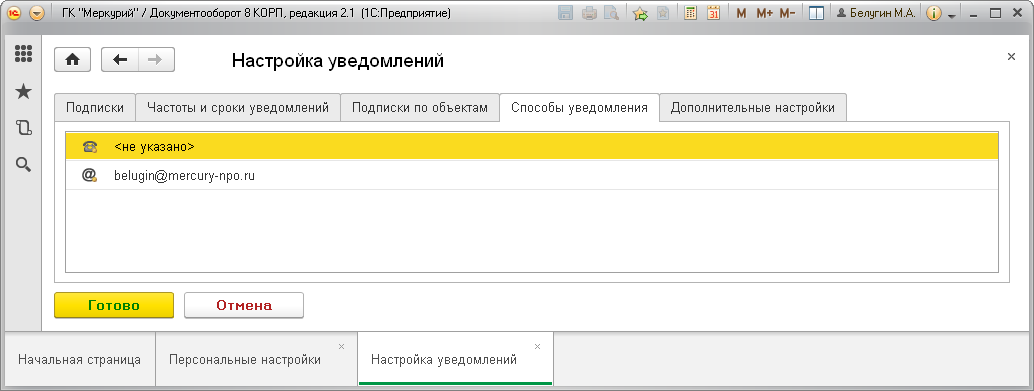Click the Save diskette icon in title bar
Screen dimensions: 1034x391
[x=565, y=13]
